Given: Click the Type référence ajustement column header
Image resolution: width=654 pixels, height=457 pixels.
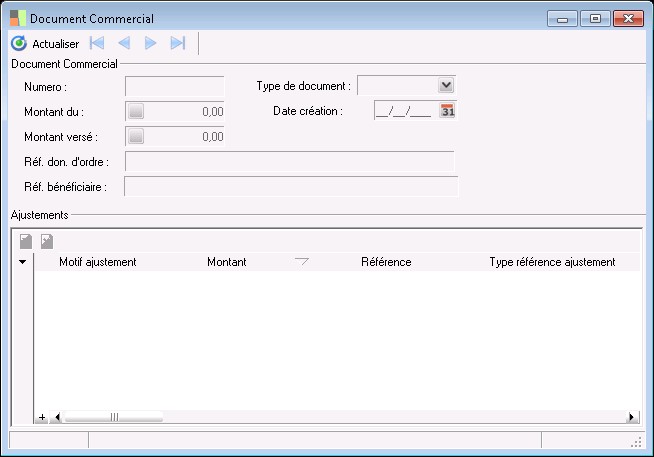Looking at the screenshot, I should 552,262.
